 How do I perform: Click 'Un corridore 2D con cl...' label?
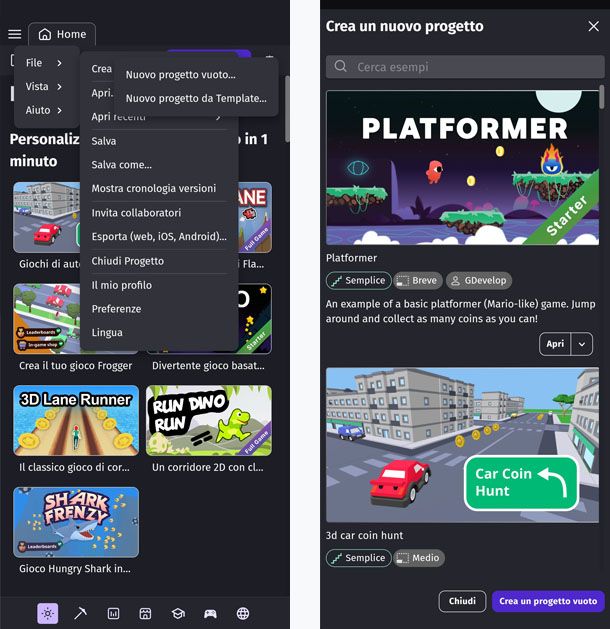pyautogui.click(x=208, y=467)
